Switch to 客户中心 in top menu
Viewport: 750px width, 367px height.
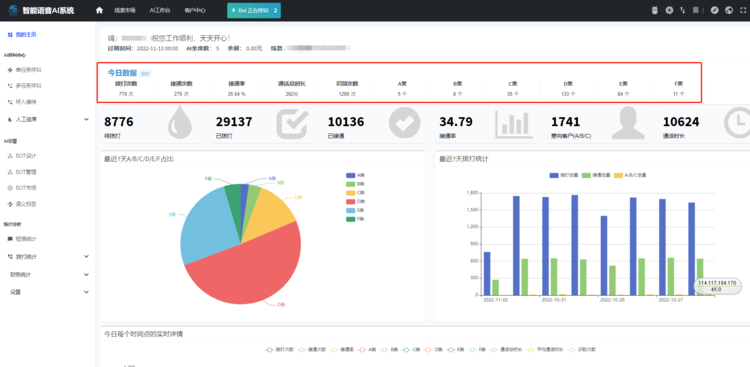click(195, 10)
